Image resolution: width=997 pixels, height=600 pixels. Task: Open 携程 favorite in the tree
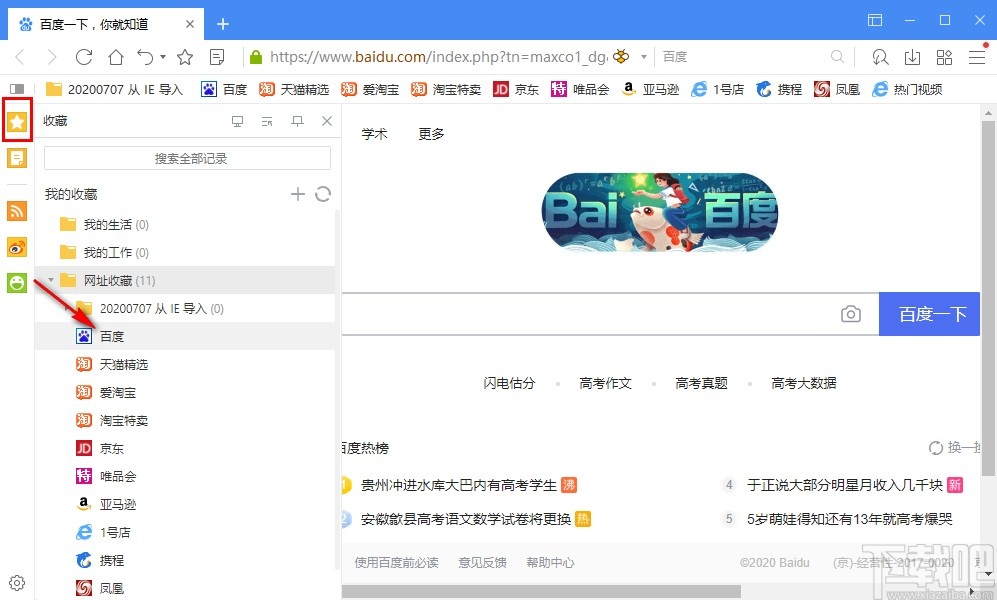[x=184, y=560]
